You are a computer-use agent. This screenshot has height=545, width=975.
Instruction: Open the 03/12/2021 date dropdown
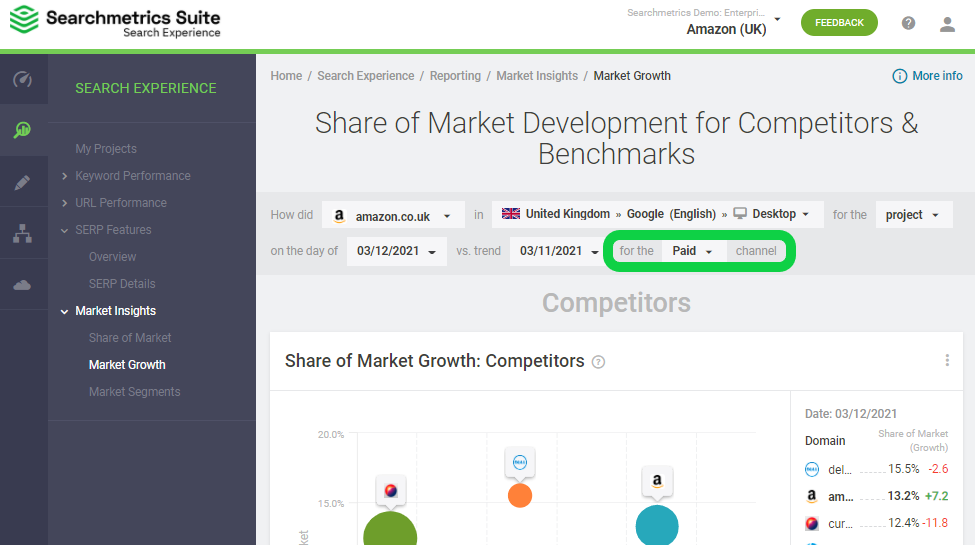(397, 251)
